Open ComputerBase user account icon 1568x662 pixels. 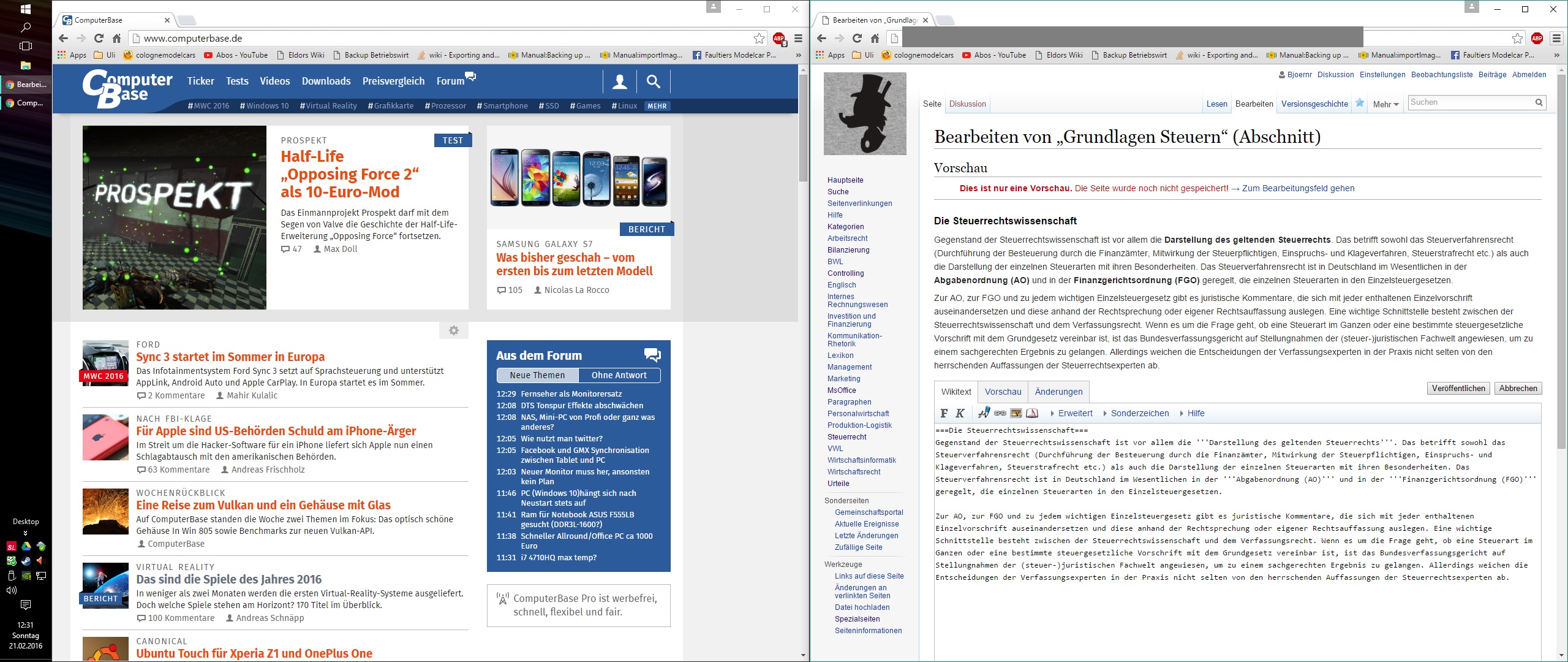(620, 81)
